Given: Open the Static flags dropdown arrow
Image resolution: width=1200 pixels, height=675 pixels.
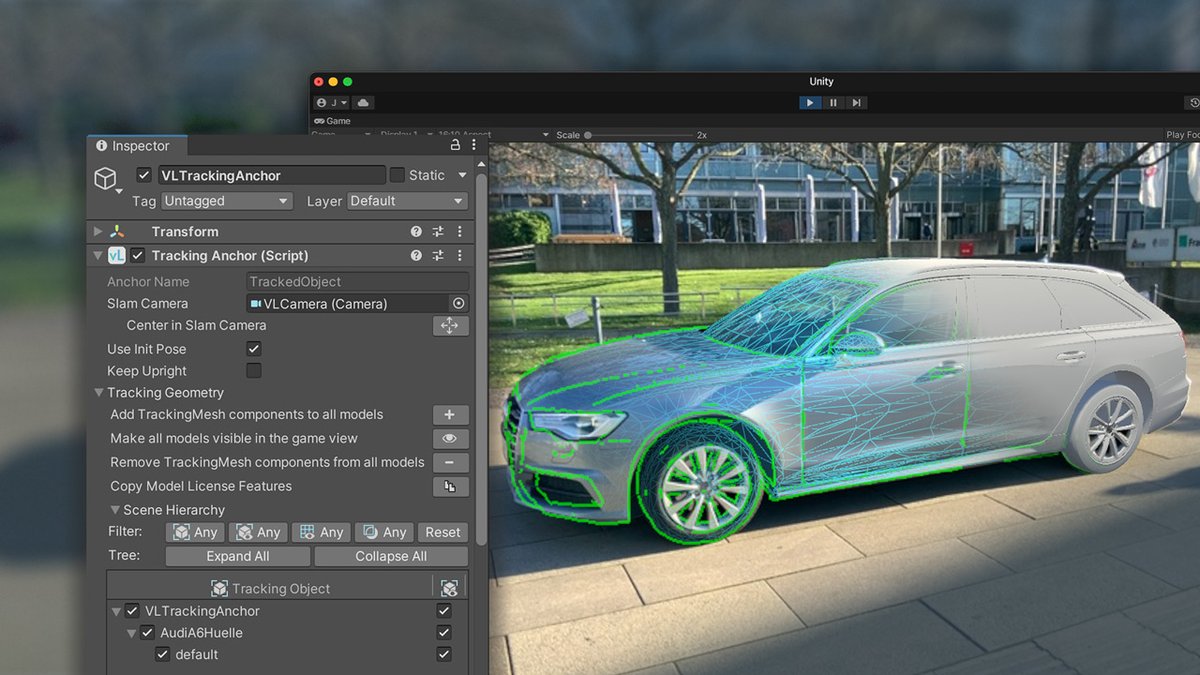Looking at the screenshot, I should (x=462, y=175).
